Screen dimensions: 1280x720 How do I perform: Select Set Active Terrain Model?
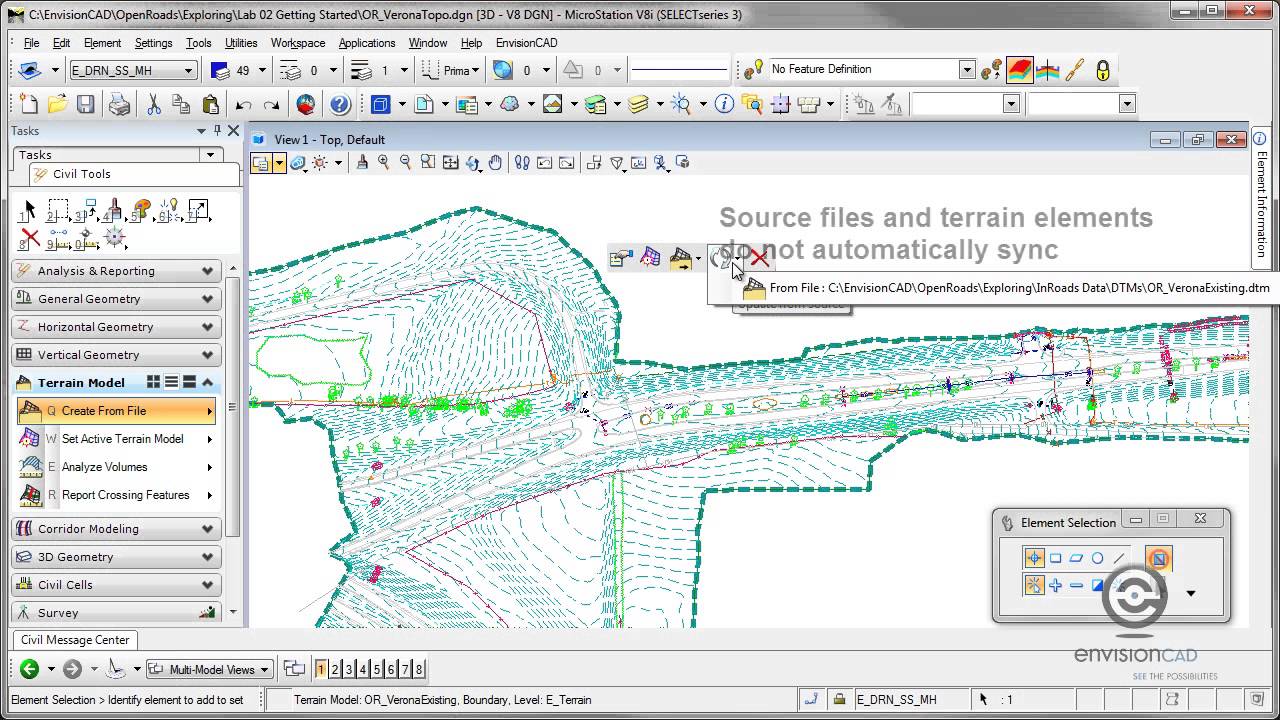(116, 439)
